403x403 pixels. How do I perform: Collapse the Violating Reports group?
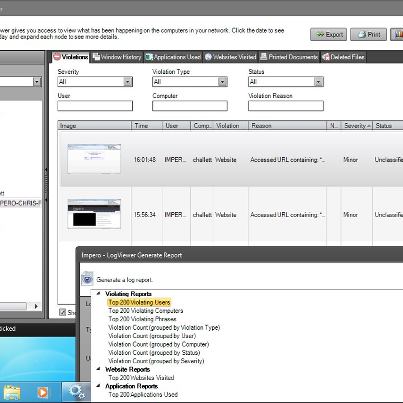(x=98, y=294)
